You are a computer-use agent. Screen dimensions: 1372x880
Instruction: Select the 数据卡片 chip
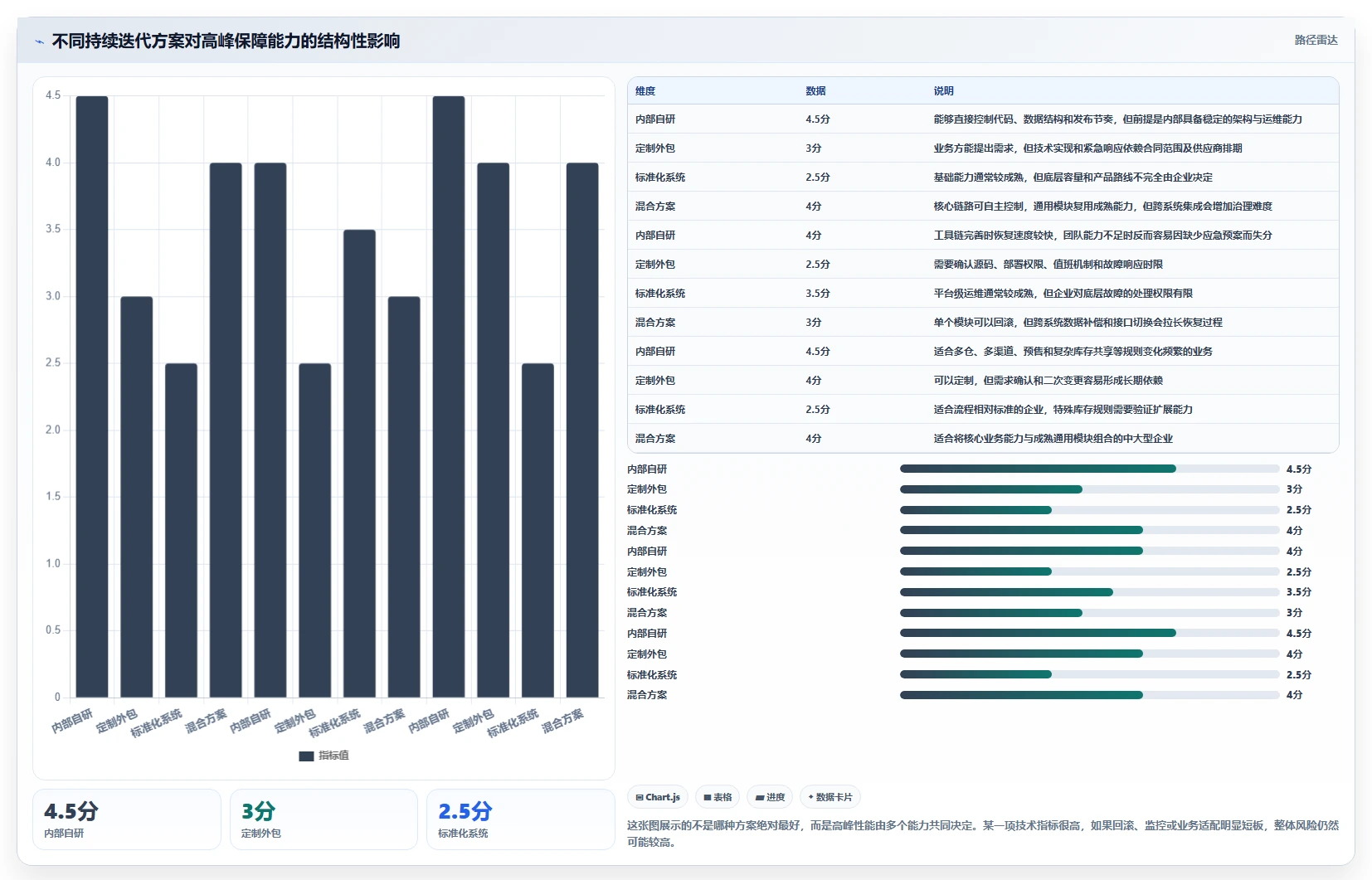(830, 797)
